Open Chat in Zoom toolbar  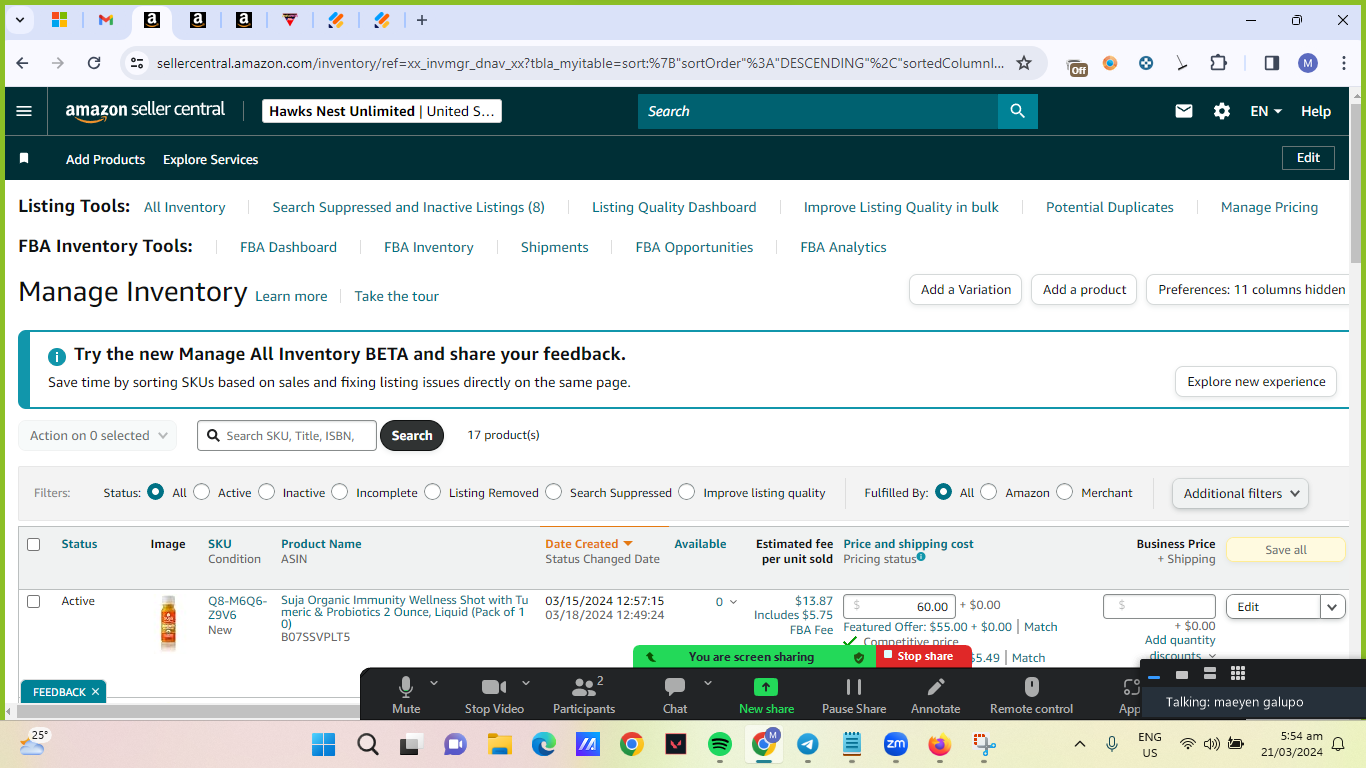click(675, 695)
